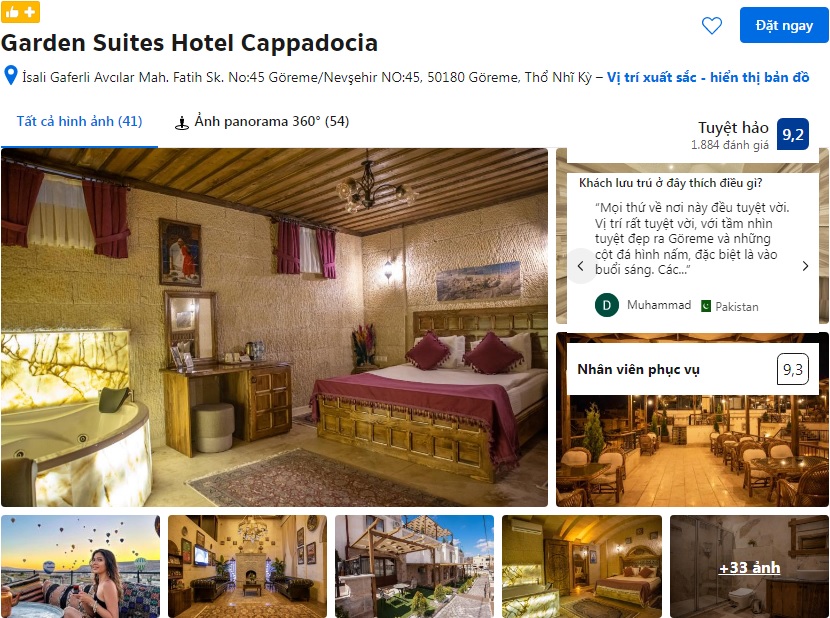The image size is (830, 618).
Task: Open the main bedroom photo with jacuzzi
Action: click(x=274, y=327)
